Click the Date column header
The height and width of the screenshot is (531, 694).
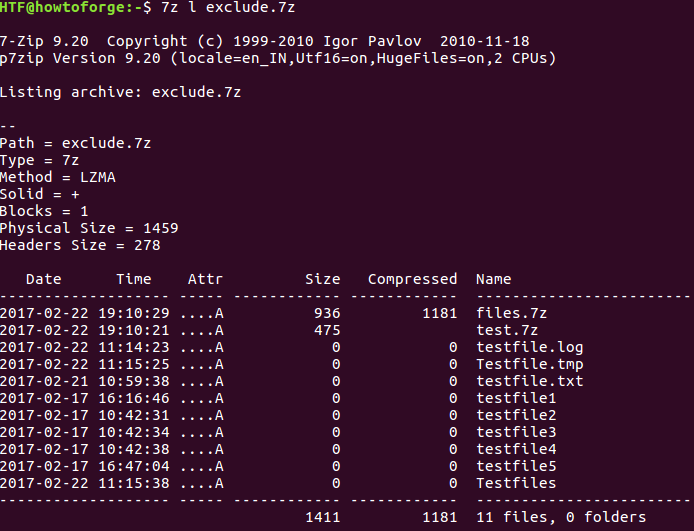(x=44, y=279)
